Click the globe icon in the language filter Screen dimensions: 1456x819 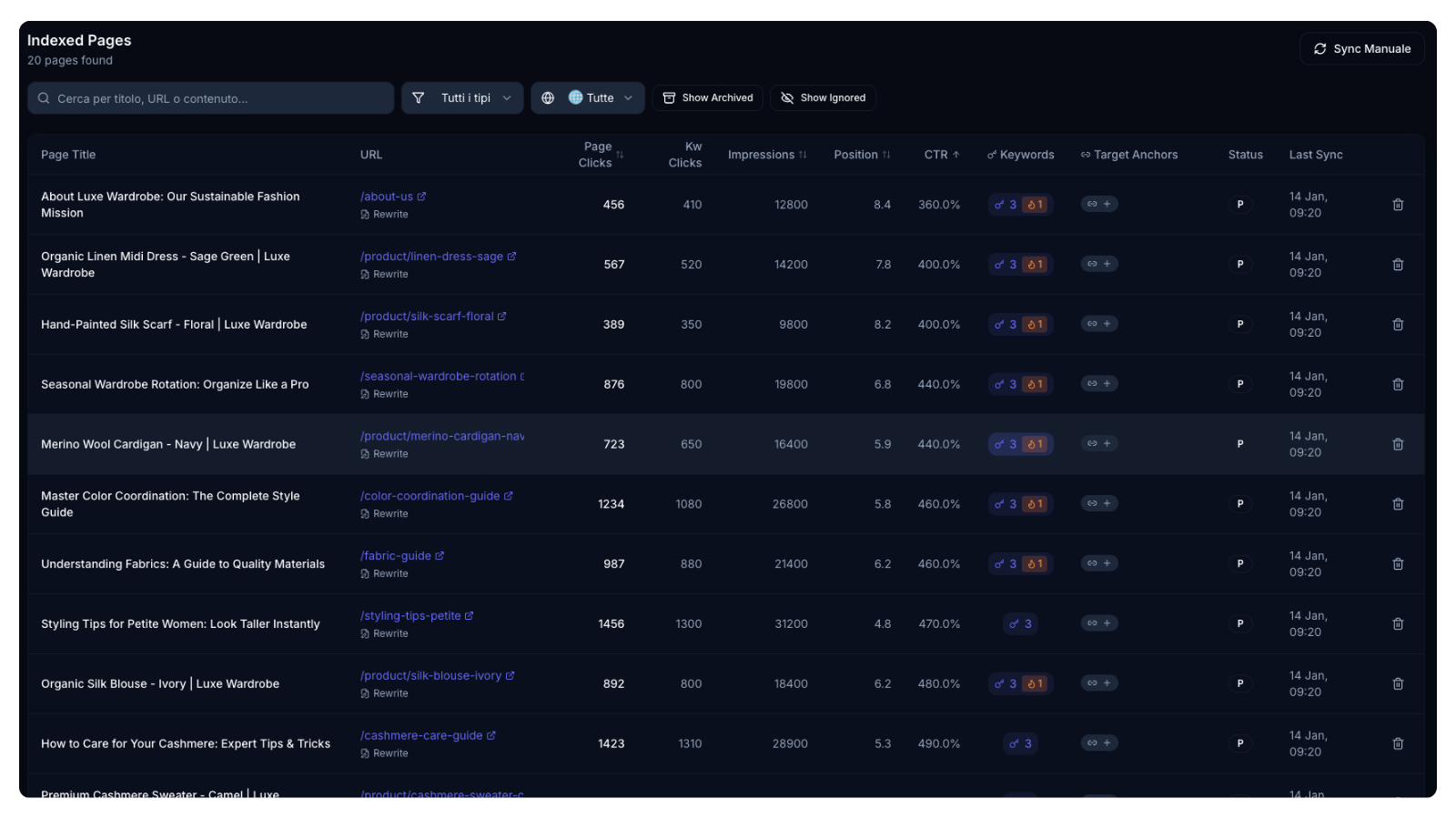[x=548, y=97]
